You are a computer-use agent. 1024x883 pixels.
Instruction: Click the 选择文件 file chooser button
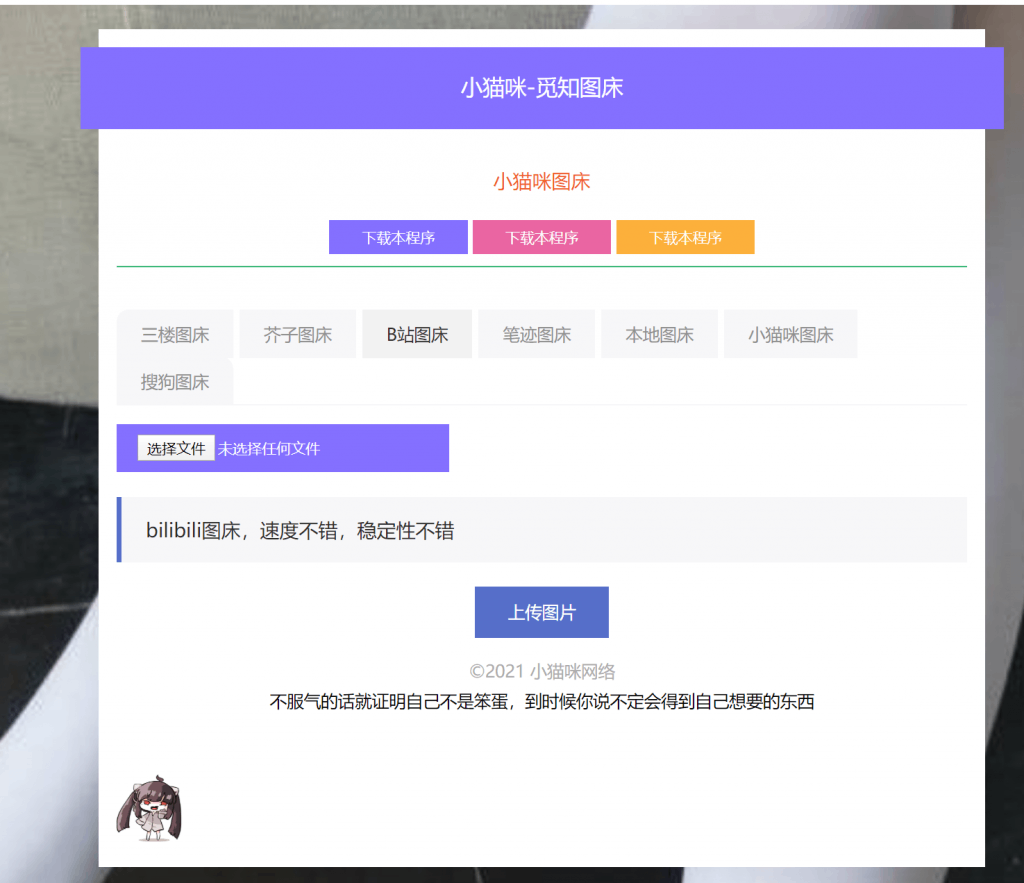click(x=175, y=448)
